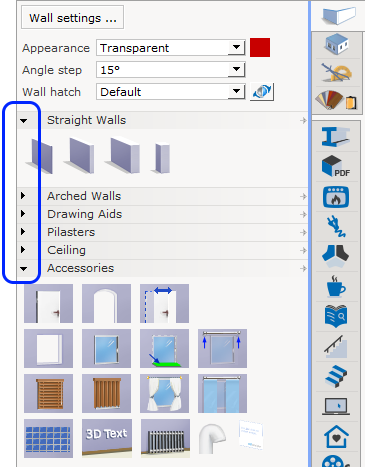The width and height of the screenshot is (365, 467).
Task: Collapse the Straight Walls section
Action: [x=23, y=121]
